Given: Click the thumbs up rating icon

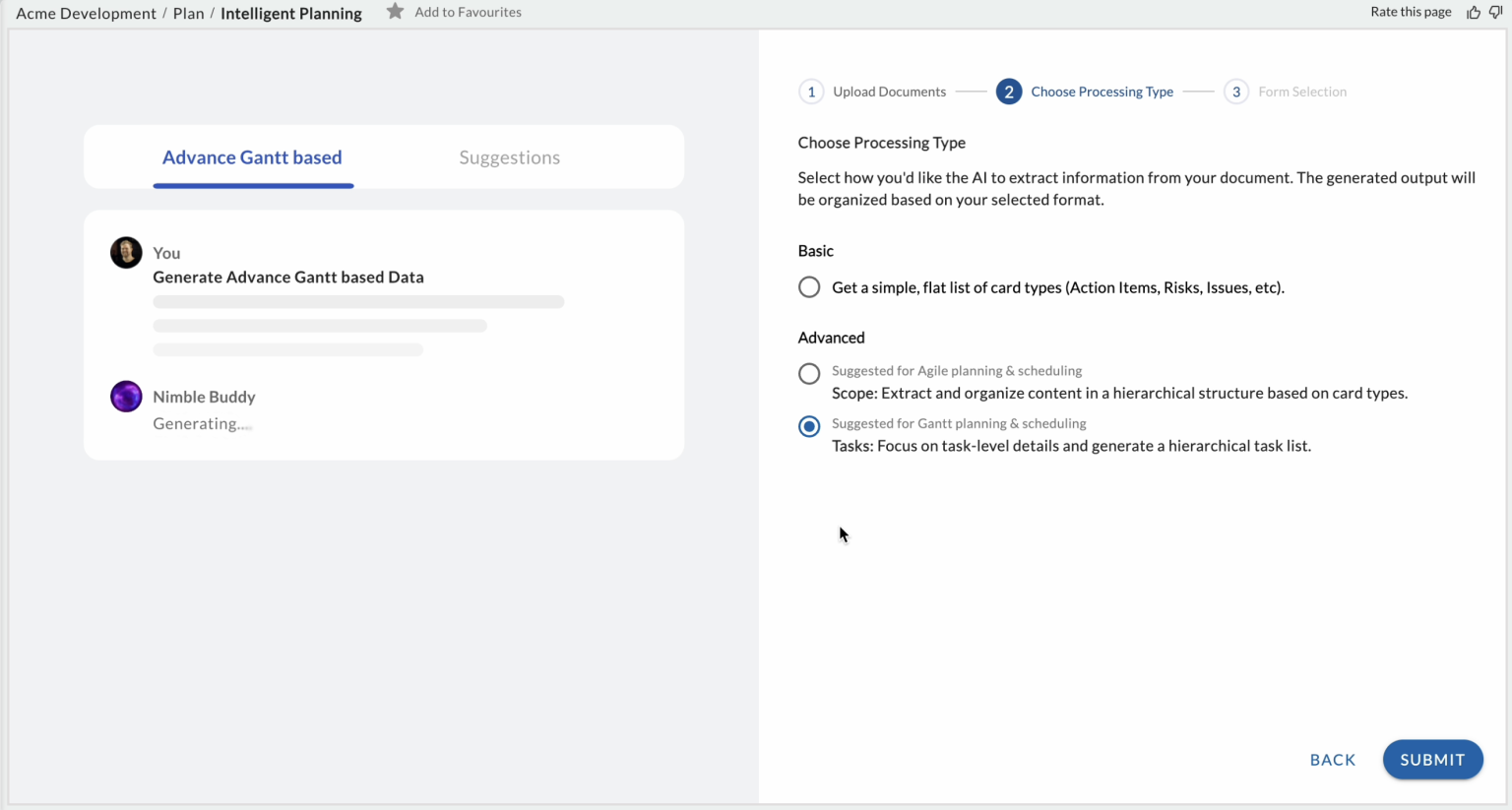Looking at the screenshot, I should (1474, 12).
